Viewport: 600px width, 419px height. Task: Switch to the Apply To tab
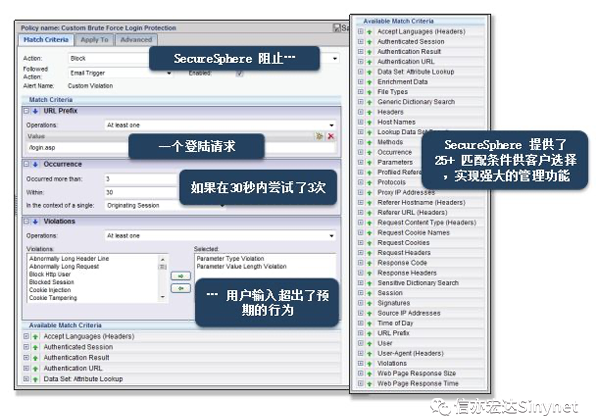tap(95, 40)
